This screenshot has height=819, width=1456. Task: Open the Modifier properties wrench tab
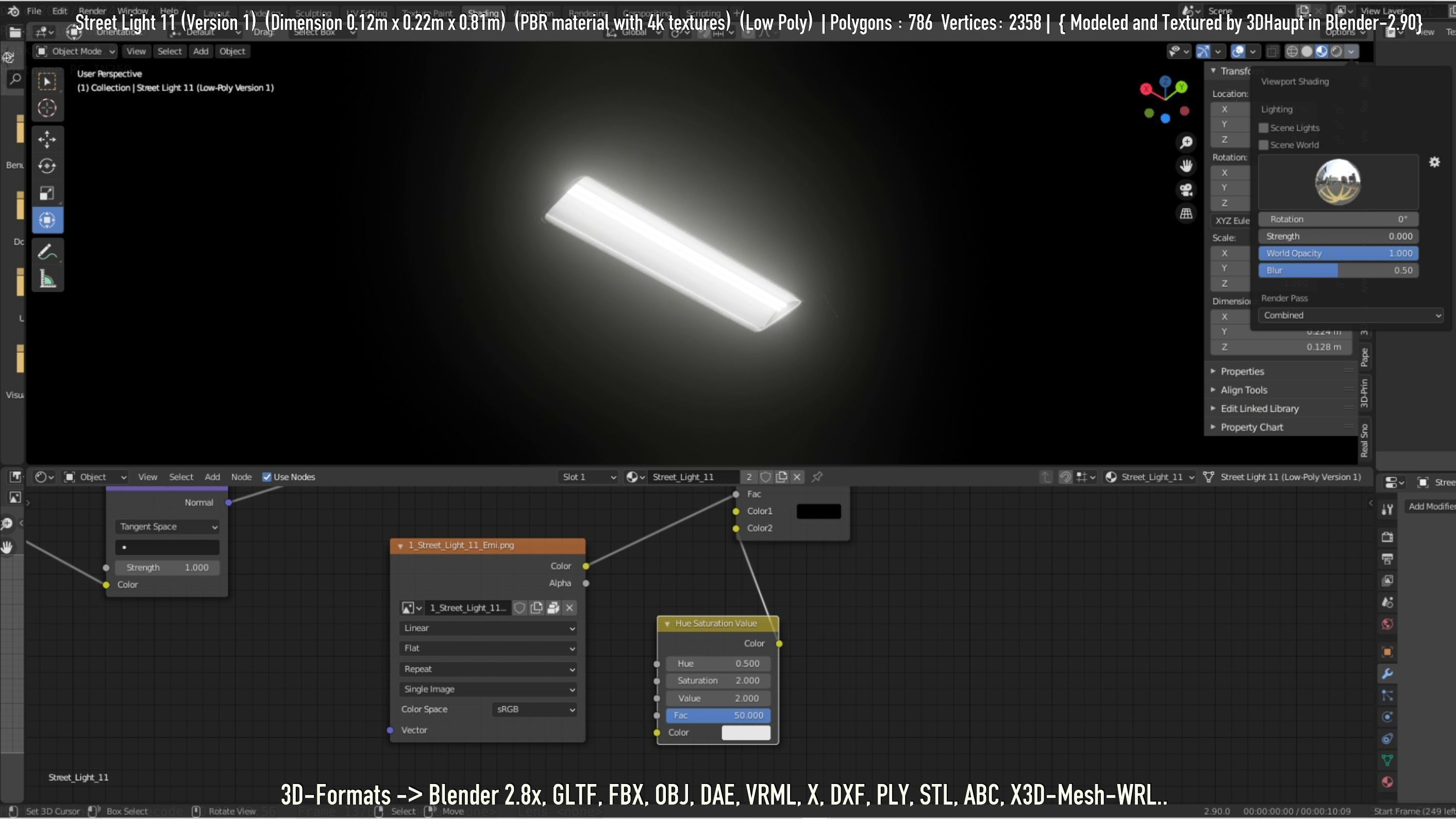click(x=1387, y=673)
